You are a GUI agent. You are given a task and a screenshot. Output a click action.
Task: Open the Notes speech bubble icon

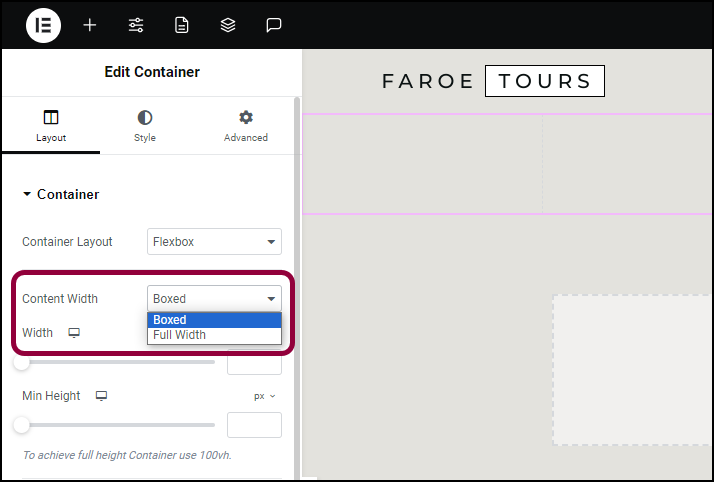click(274, 25)
